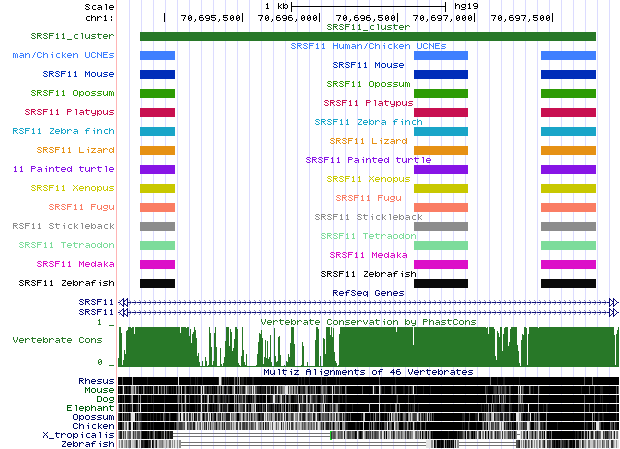The height and width of the screenshot is (449, 620).
Task: Click the chr1: label on the ruler
Action: click(99, 18)
